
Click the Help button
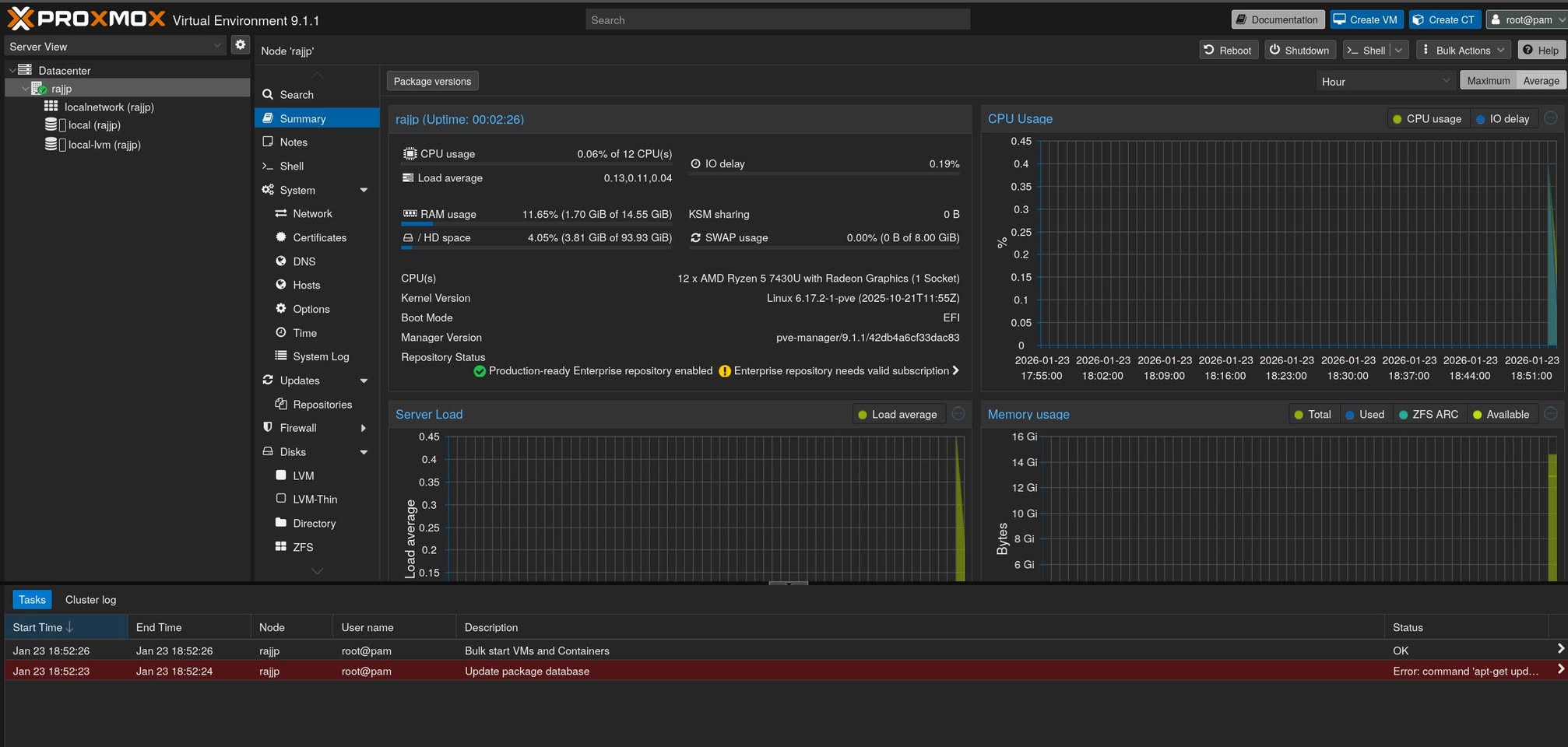(x=1541, y=51)
